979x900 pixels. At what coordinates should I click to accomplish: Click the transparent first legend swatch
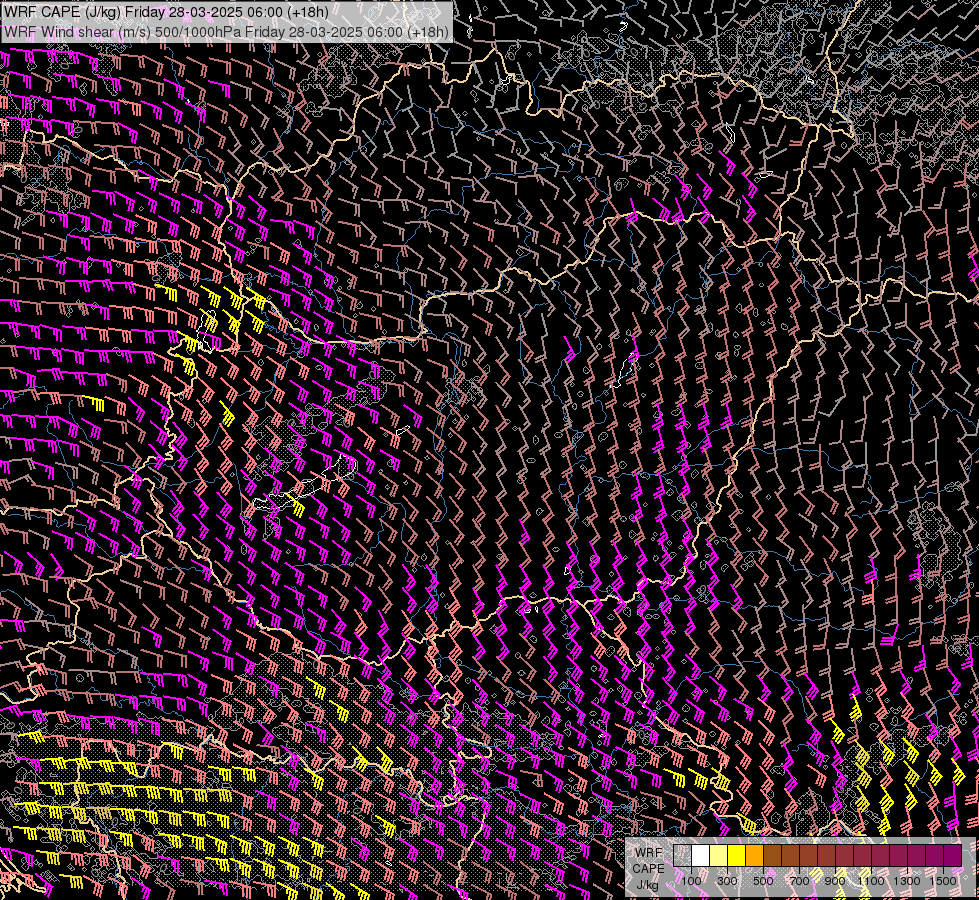[x=682, y=855]
